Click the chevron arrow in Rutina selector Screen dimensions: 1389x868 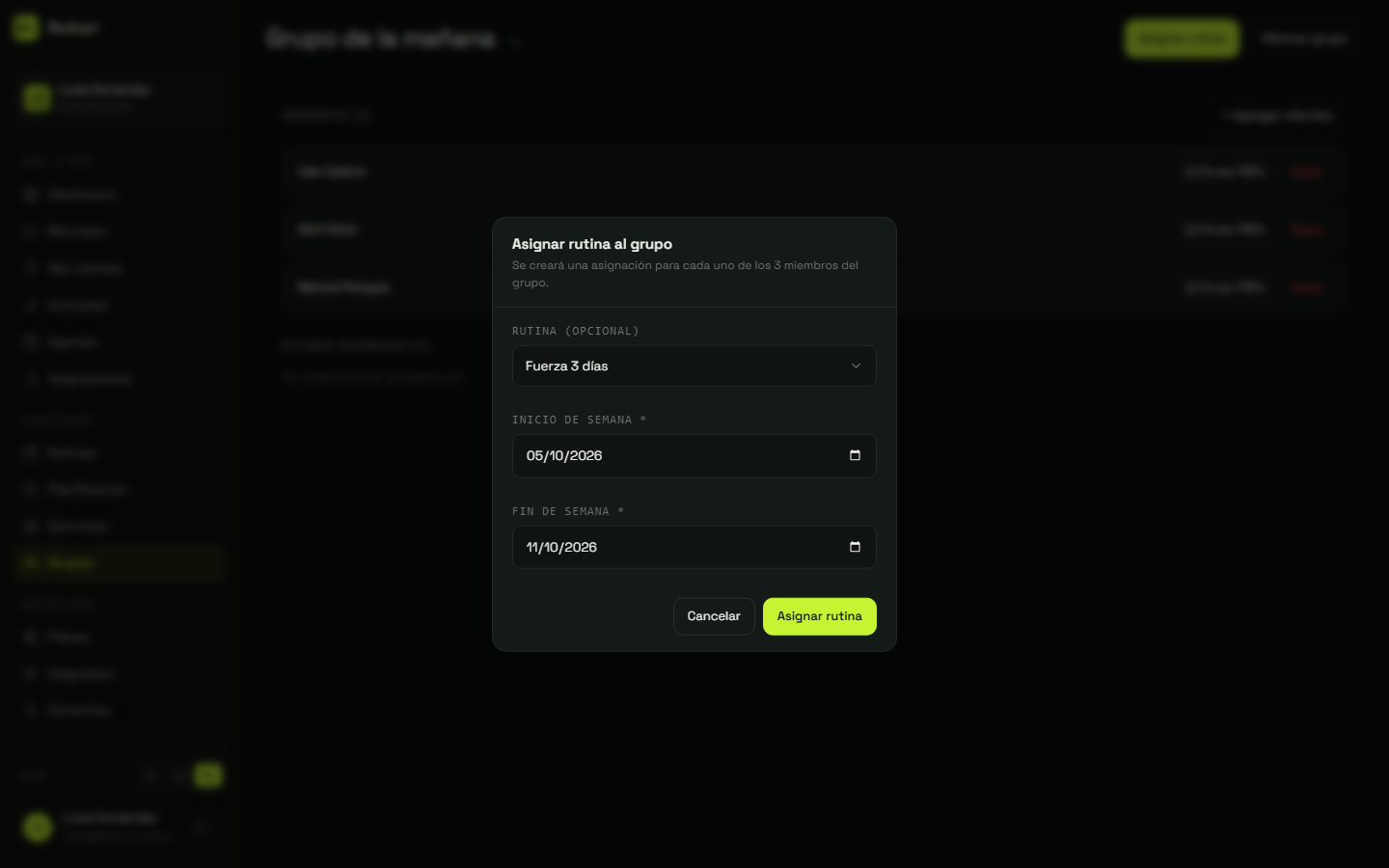(x=856, y=366)
